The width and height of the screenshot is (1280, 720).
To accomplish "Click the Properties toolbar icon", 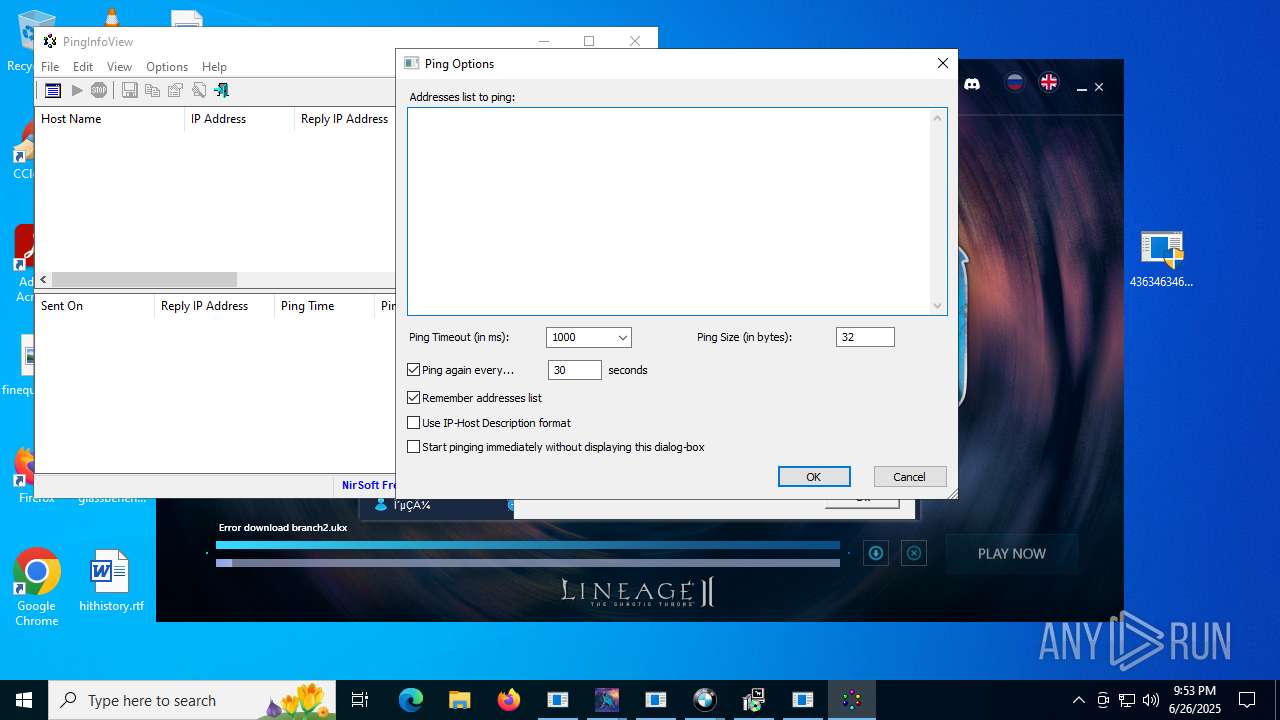I will click(x=175, y=90).
